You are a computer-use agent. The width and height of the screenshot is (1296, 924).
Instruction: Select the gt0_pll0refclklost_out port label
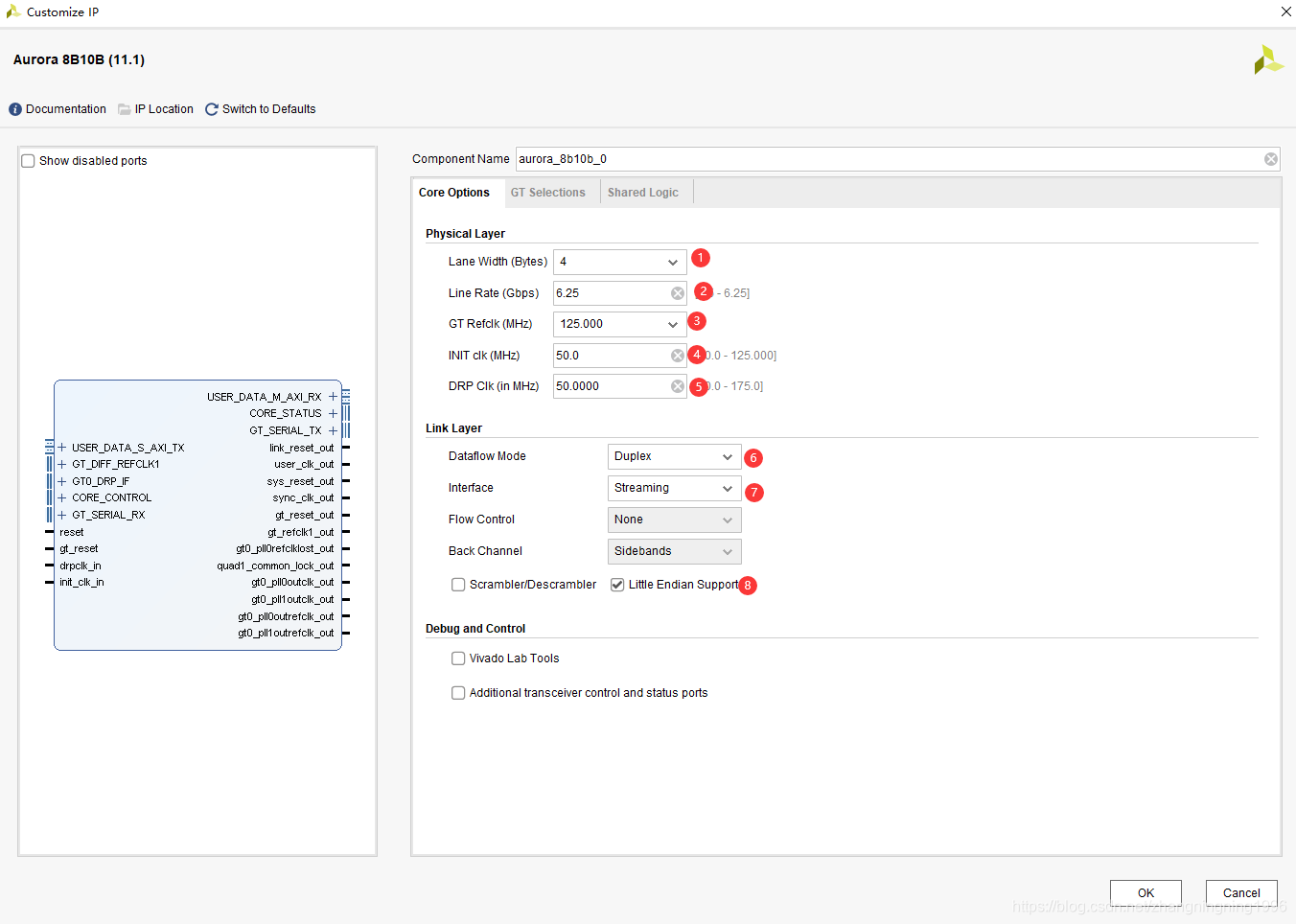pyautogui.click(x=285, y=548)
